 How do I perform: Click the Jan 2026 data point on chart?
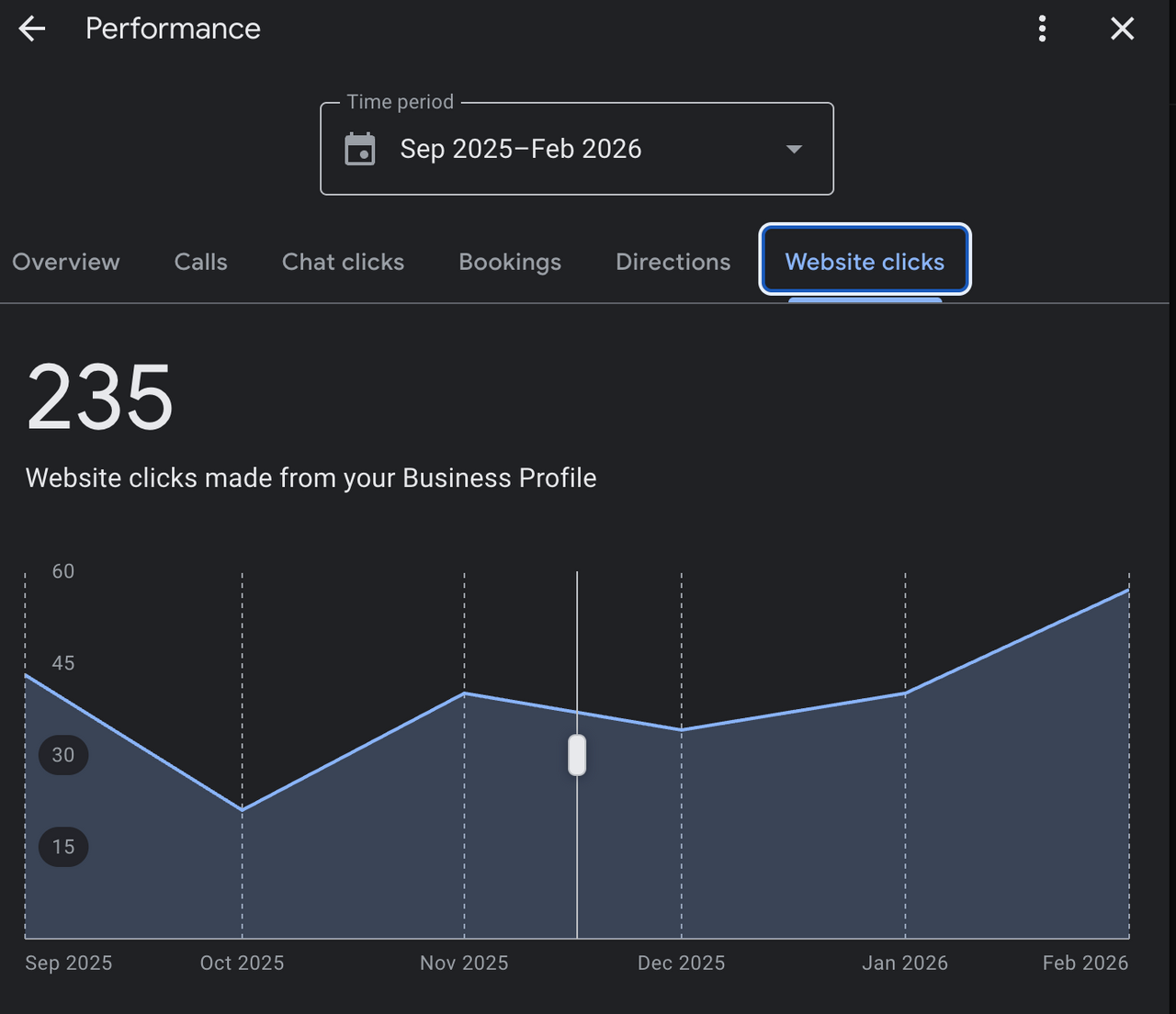pyautogui.click(x=905, y=693)
